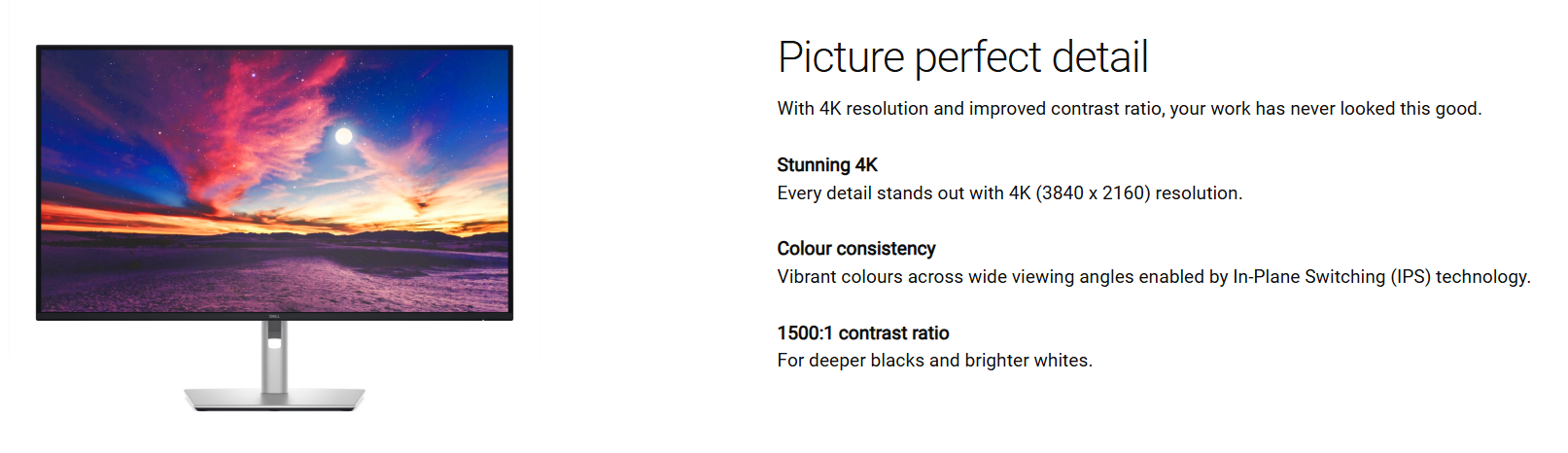1568x453 pixels.
Task: Click the "Stunning 4K" subheading
Action: click(x=827, y=165)
